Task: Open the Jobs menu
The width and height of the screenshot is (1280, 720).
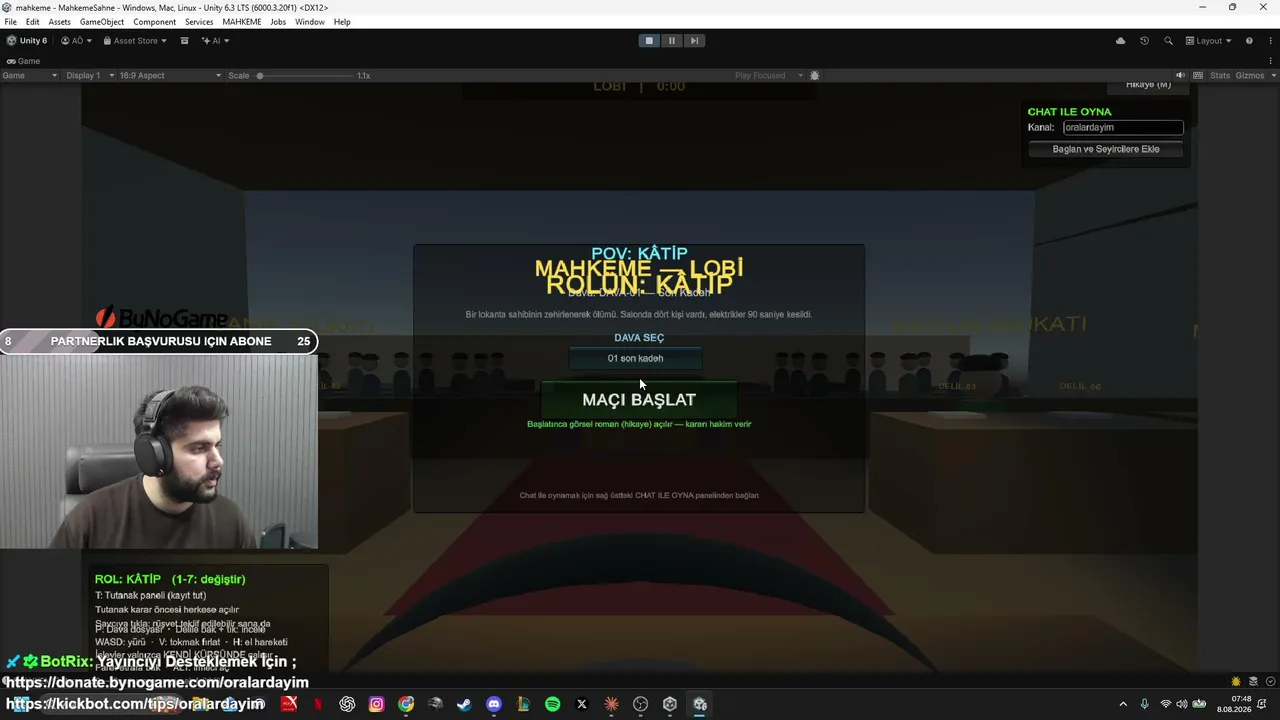Action: coord(278,22)
